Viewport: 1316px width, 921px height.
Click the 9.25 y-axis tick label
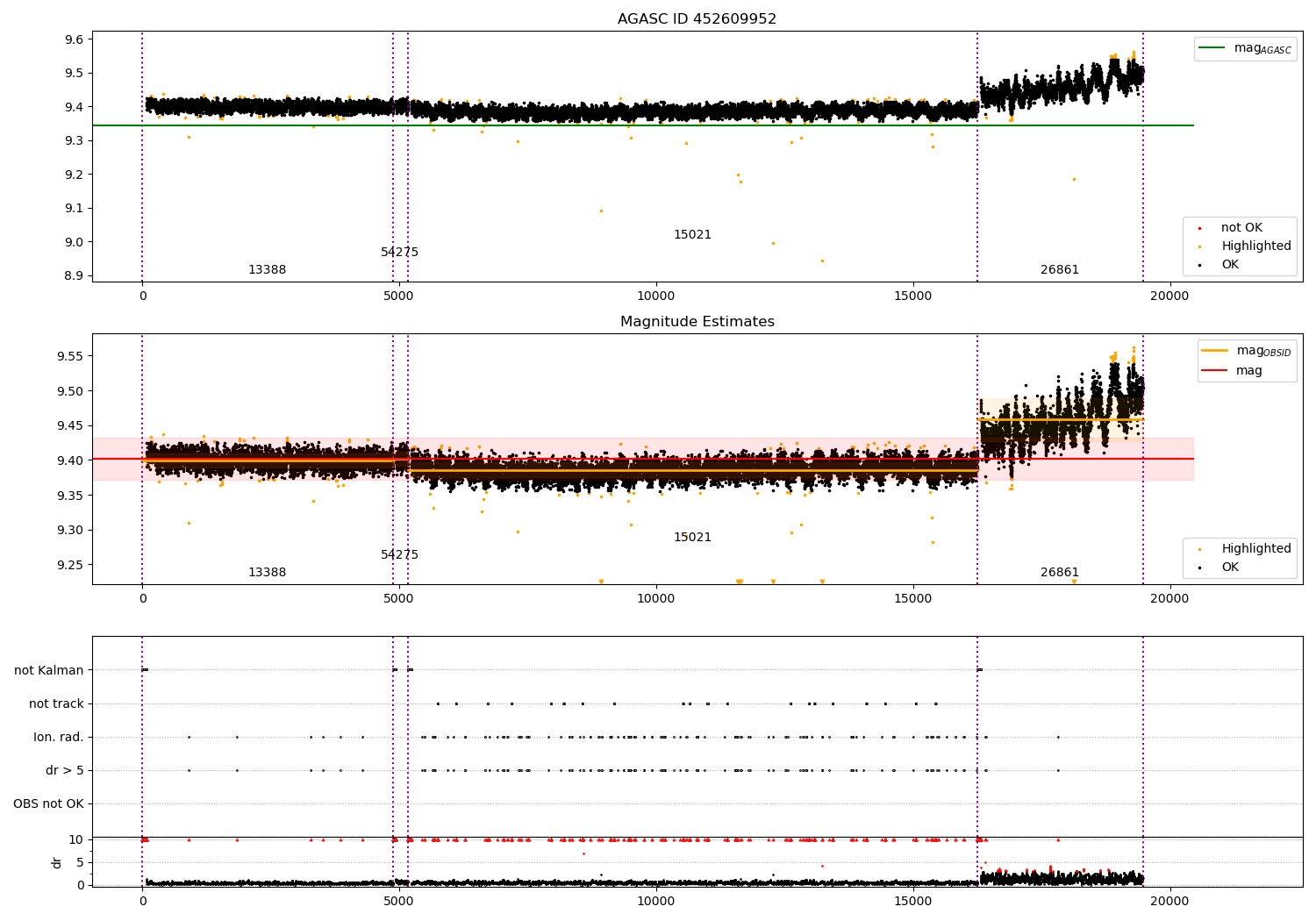click(x=70, y=565)
